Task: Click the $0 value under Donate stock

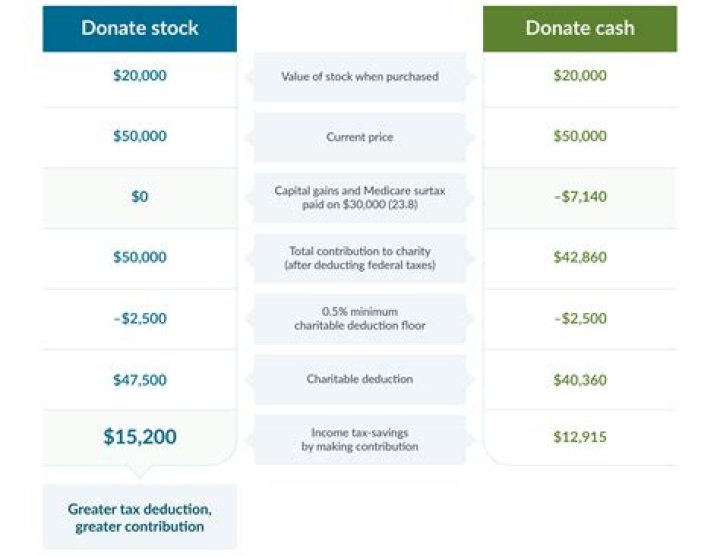Action: click(x=139, y=197)
